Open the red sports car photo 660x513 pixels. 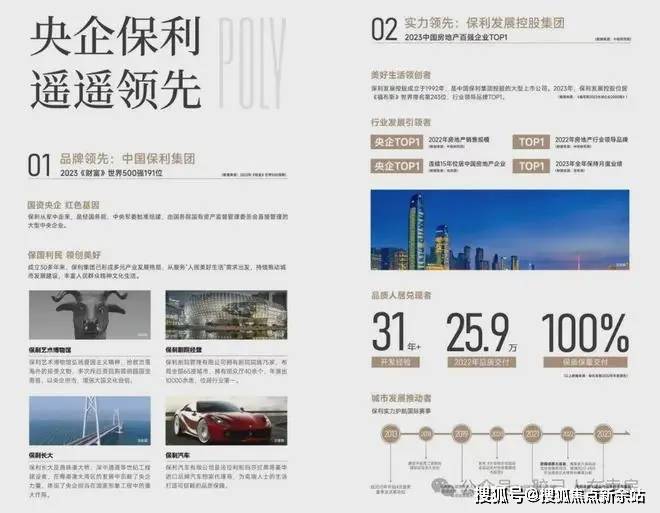226,420
